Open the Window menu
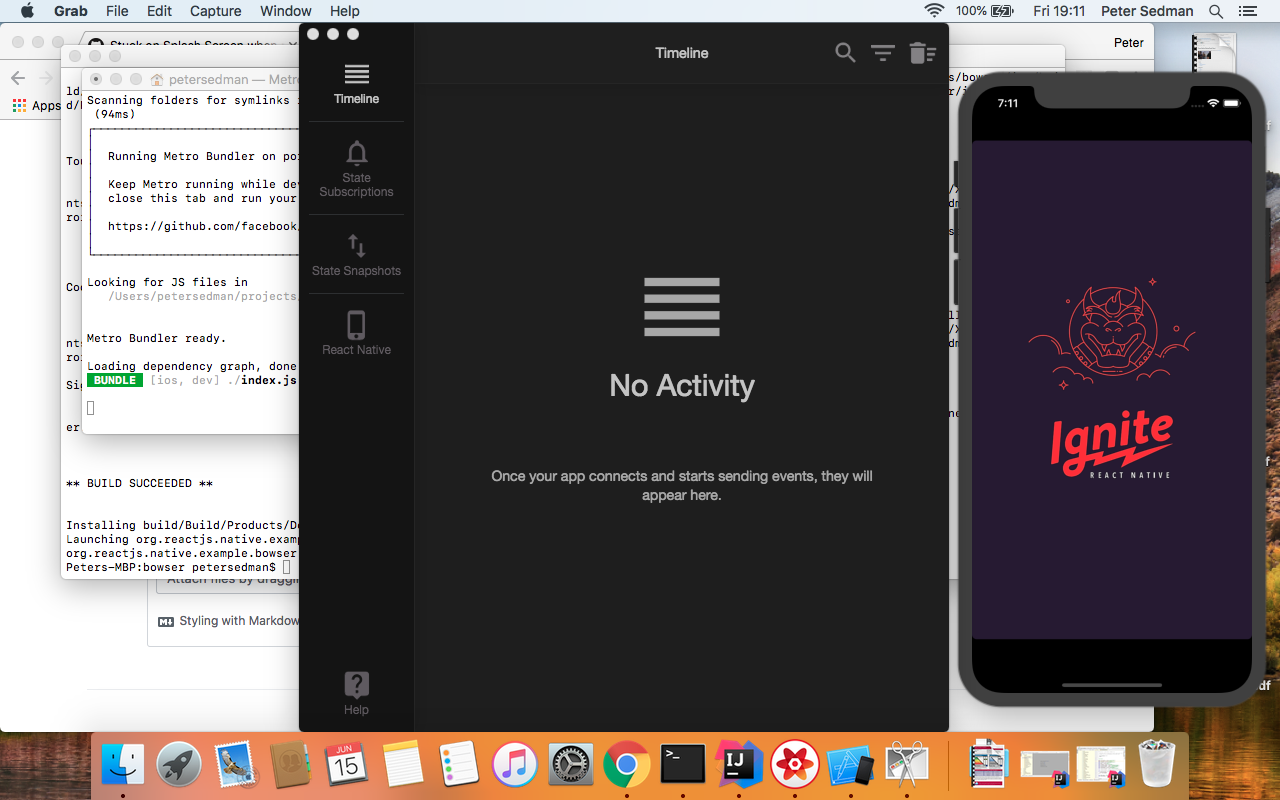 [286, 11]
